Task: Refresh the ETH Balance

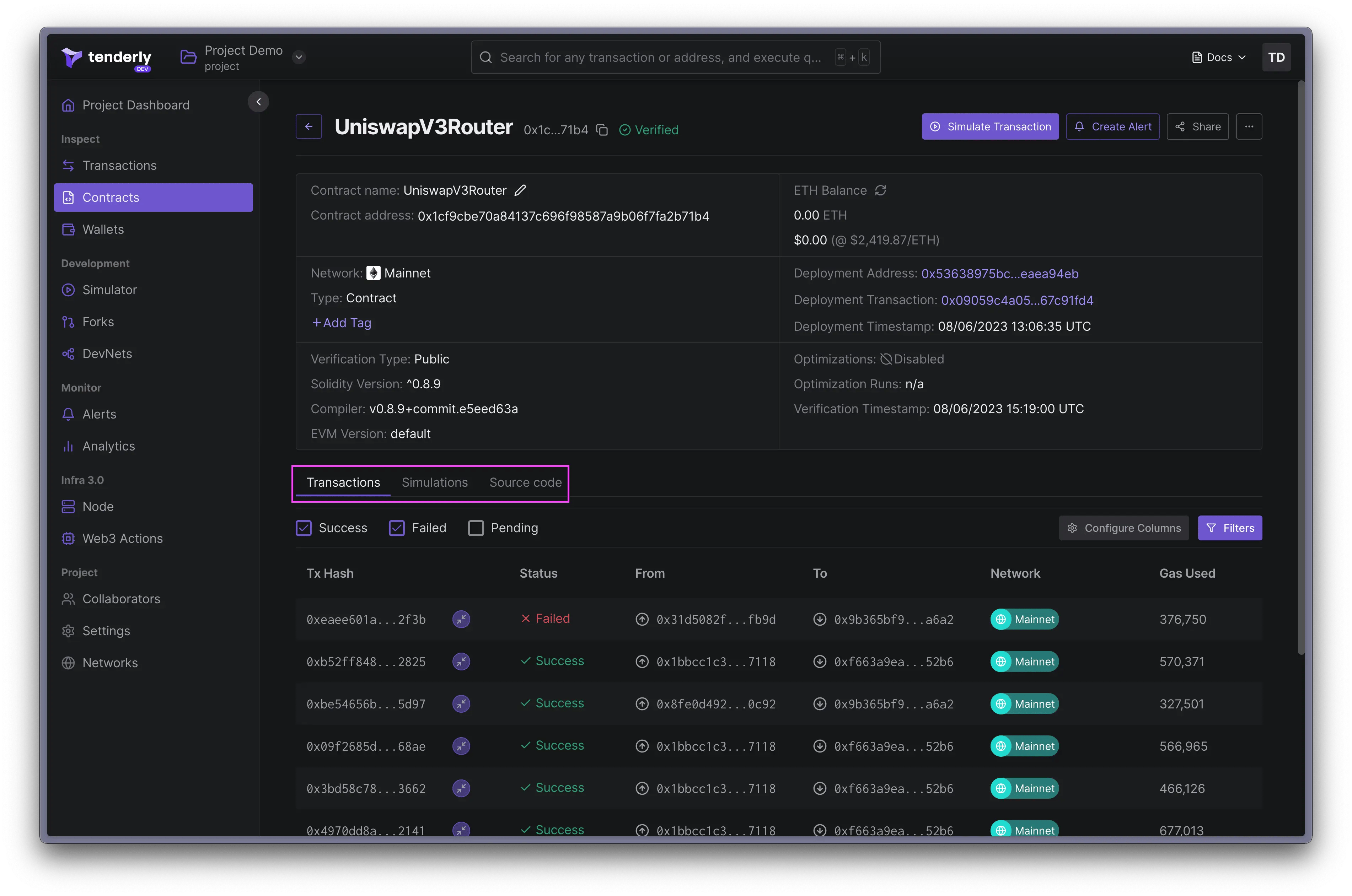Action: [x=880, y=190]
